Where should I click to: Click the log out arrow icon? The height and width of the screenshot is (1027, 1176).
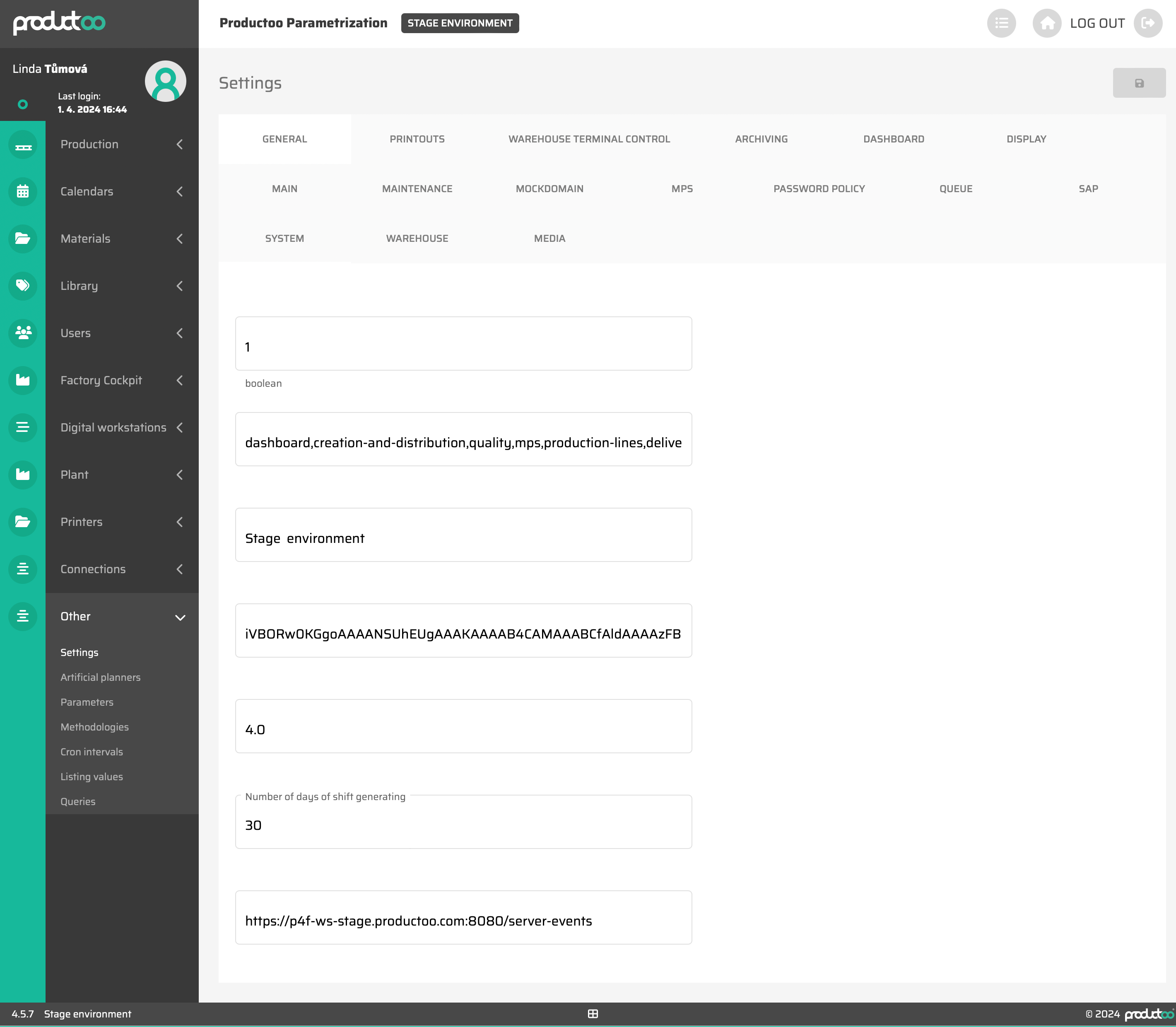tap(1147, 24)
